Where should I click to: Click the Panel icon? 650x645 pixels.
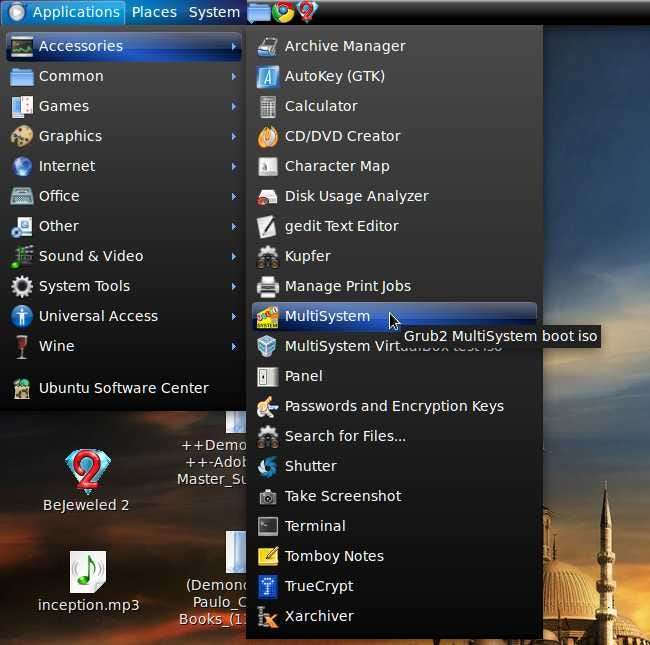[x=267, y=376]
